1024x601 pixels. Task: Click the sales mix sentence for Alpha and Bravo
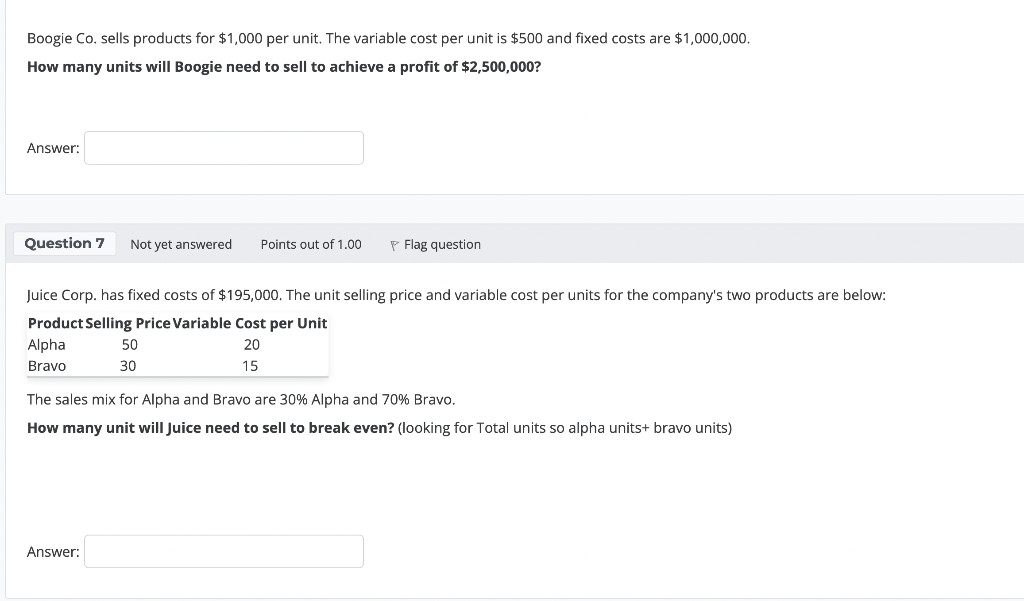(241, 400)
